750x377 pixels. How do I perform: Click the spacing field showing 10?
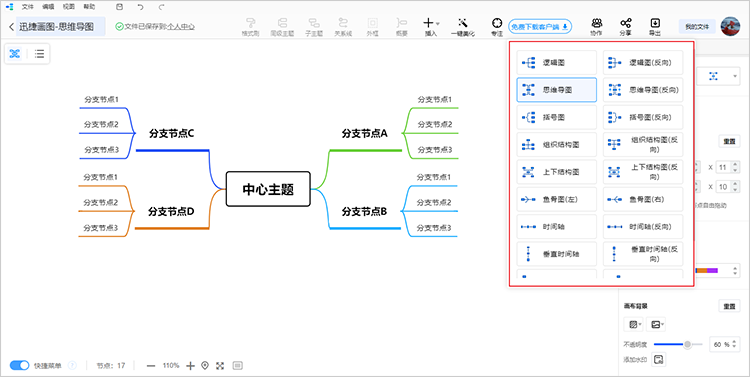(728, 187)
